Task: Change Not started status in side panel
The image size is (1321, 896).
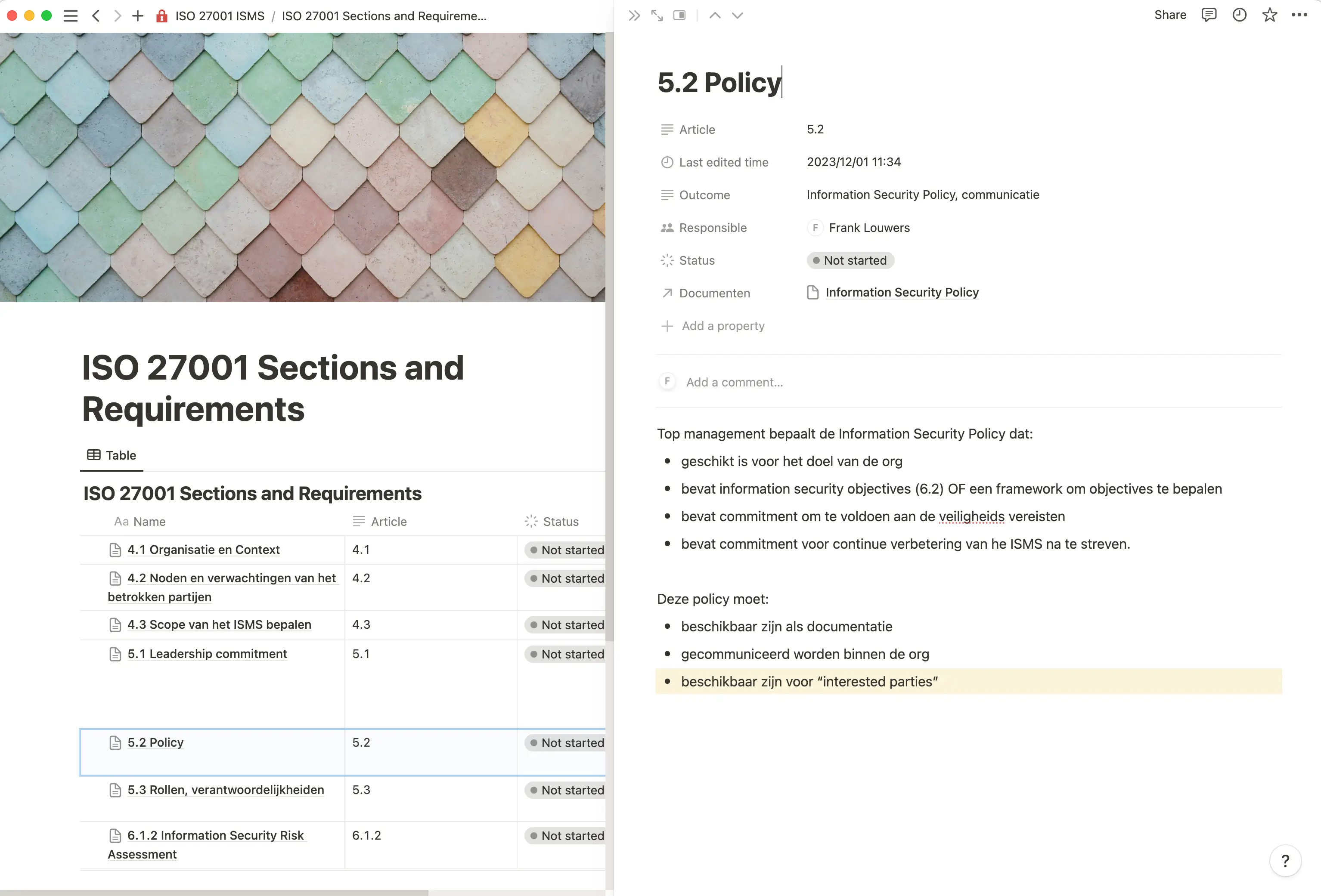Action: (x=850, y=260)
